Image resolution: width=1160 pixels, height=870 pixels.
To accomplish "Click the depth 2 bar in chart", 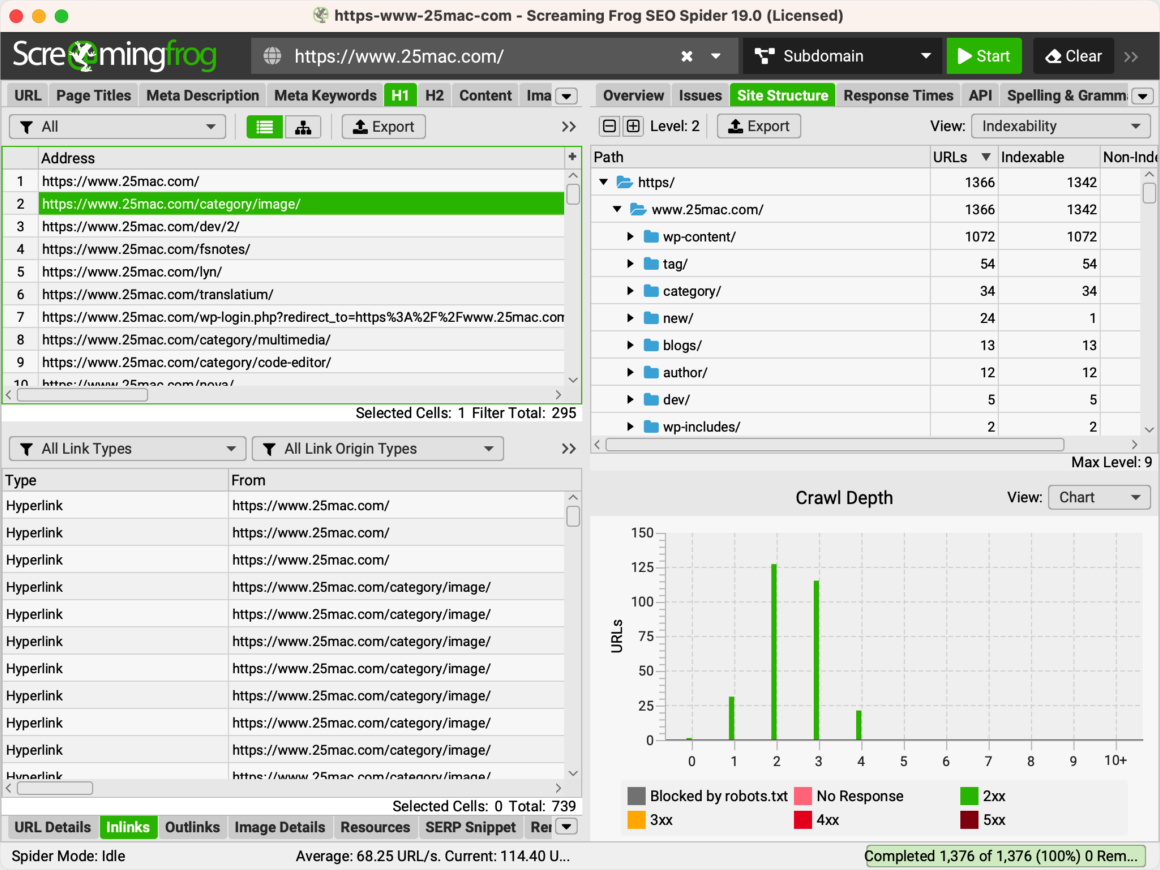I will (775, 652).
